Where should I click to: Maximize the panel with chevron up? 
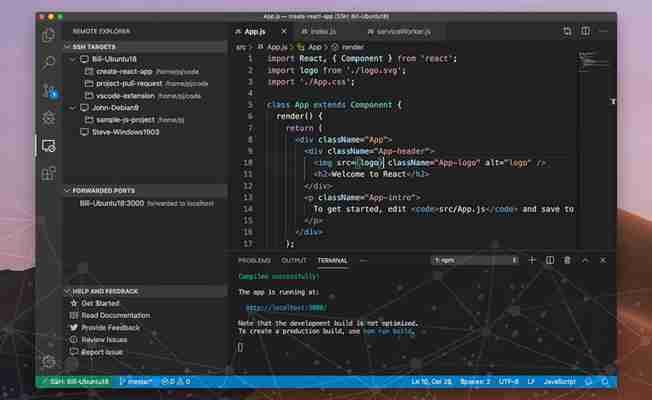[585, 260]
